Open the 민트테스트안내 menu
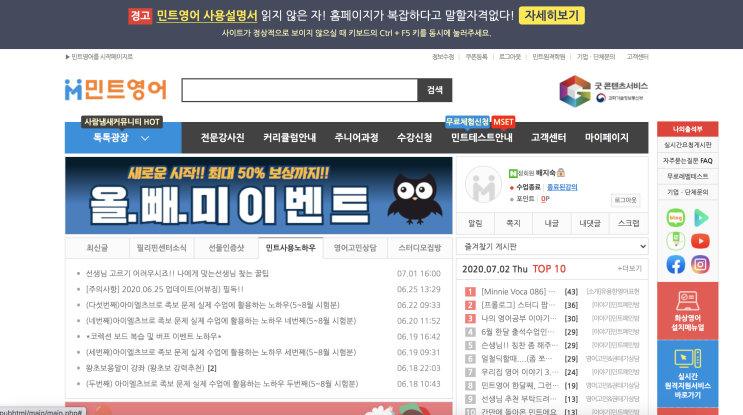Image resolution: width=743 pixels, height=415 pixels. tap(481, 138)
